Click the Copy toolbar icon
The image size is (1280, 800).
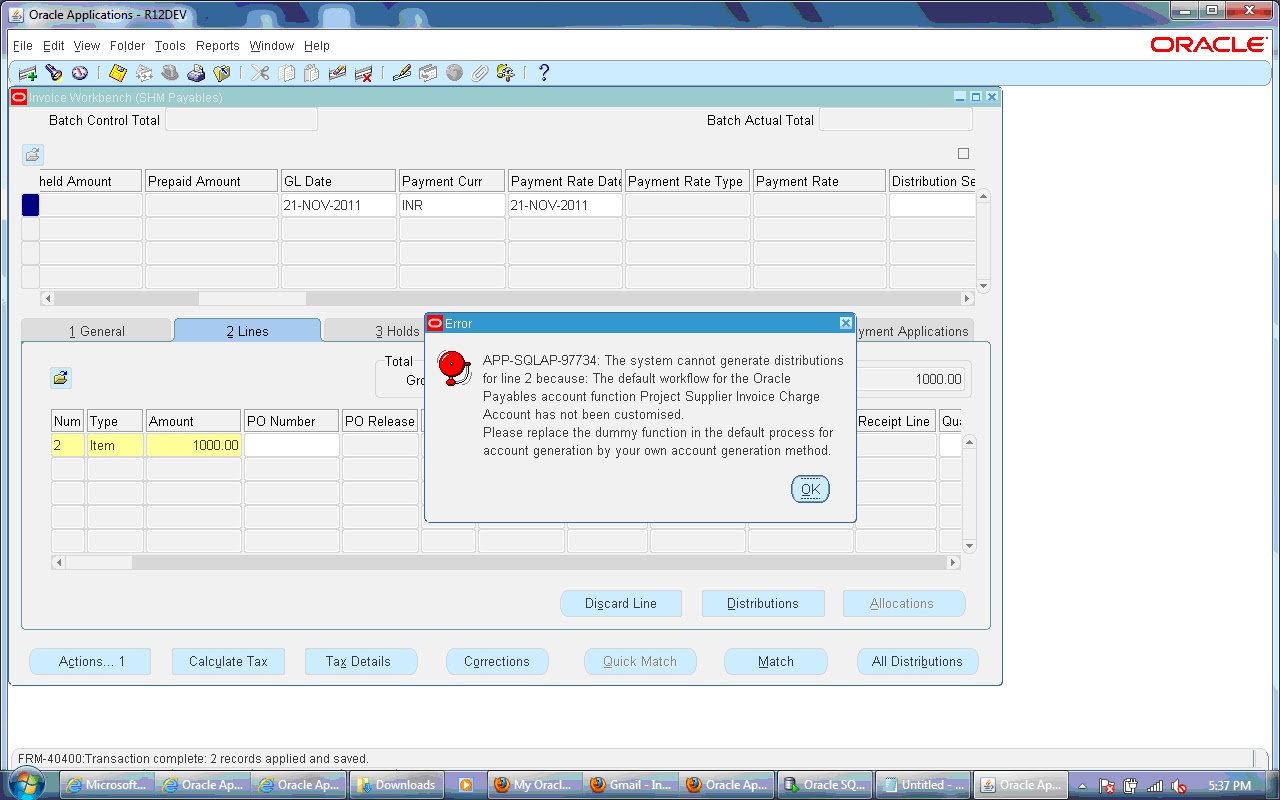[x=286, y=73]
